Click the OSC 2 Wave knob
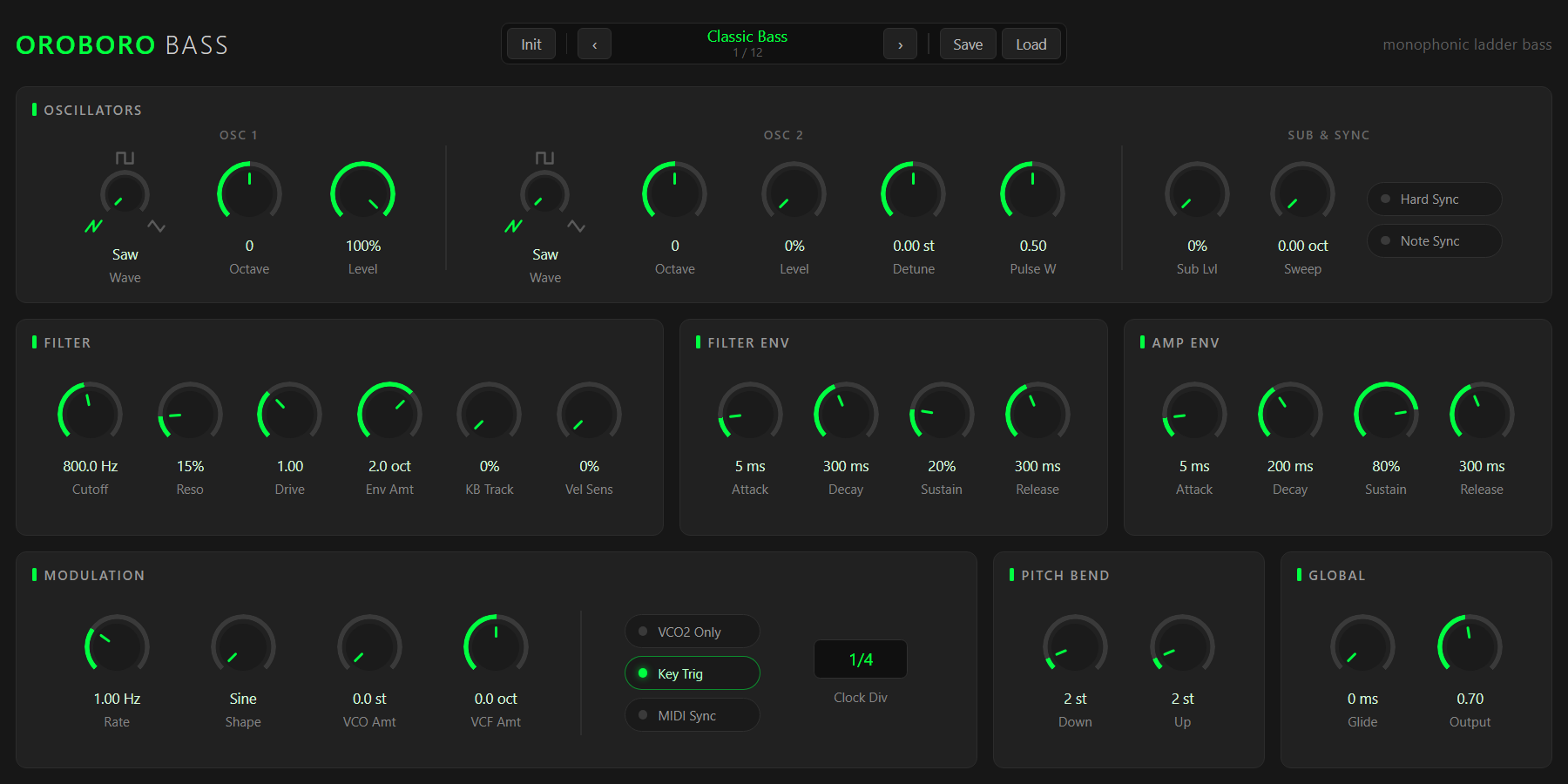1568x784 pixels. 544,194
